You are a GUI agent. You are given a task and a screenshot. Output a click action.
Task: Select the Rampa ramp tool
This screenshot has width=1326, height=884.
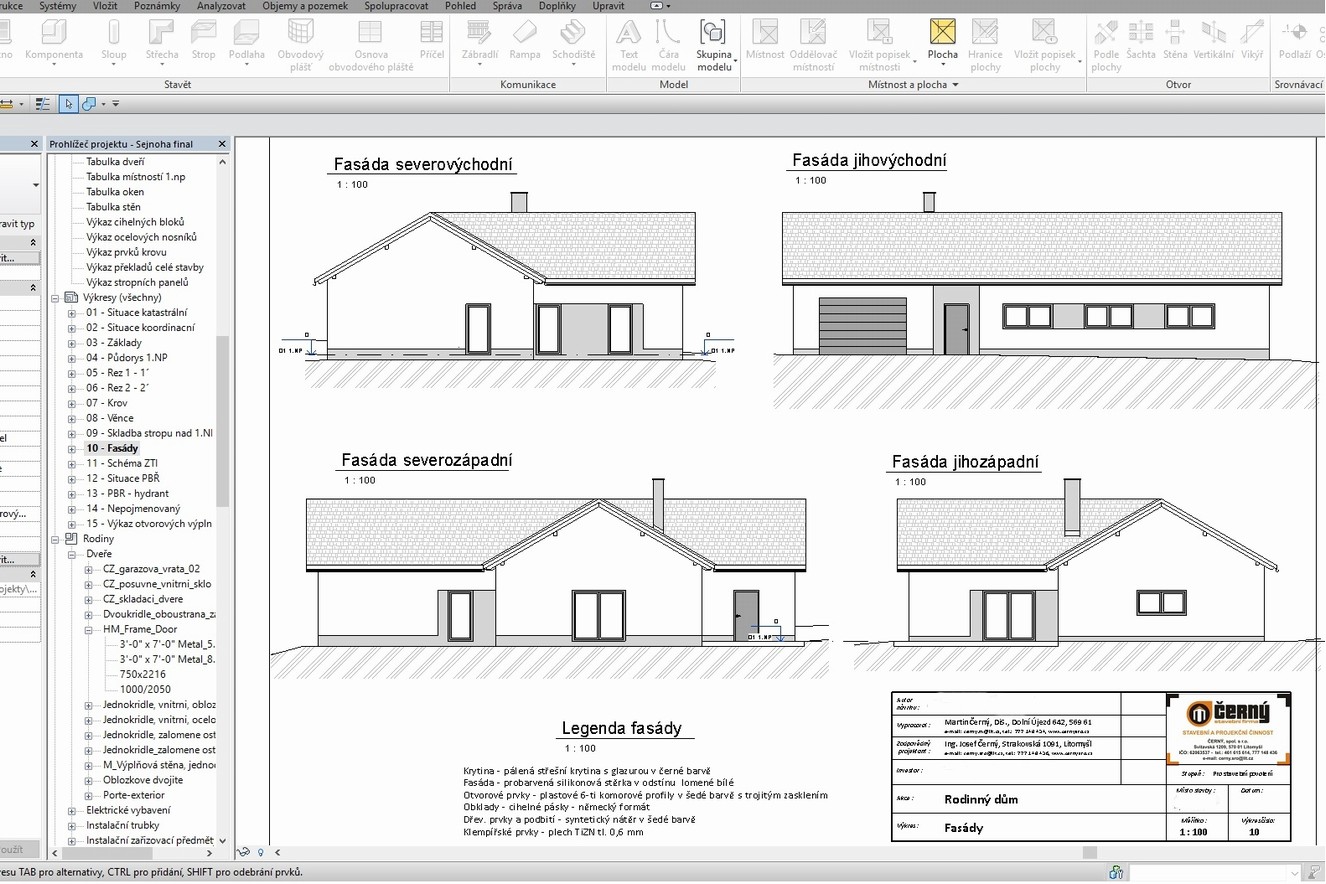[525, 40]
